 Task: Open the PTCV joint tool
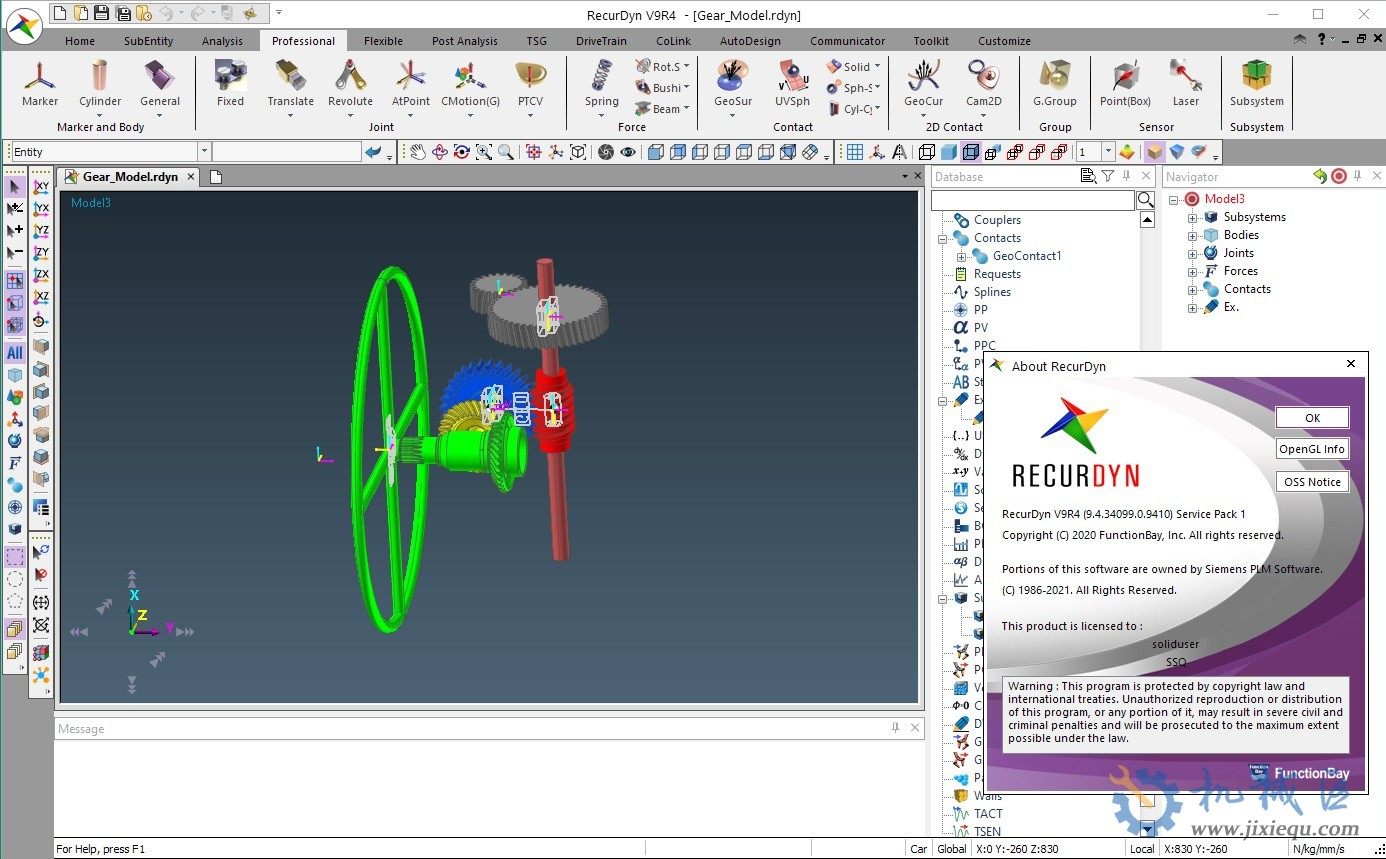pyautogui.click(x=531, y=87)
